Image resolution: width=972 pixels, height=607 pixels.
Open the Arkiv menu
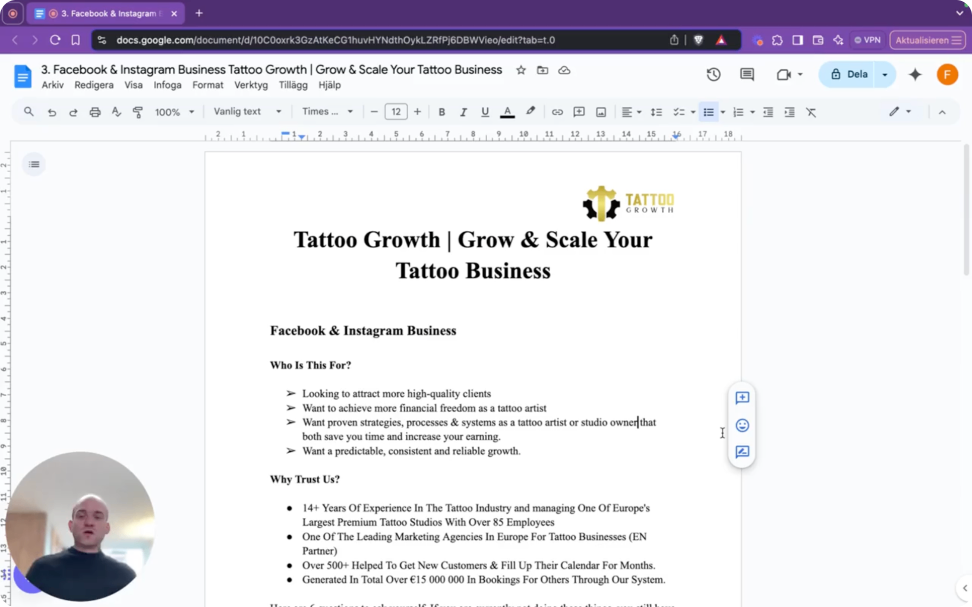[53, 85]
